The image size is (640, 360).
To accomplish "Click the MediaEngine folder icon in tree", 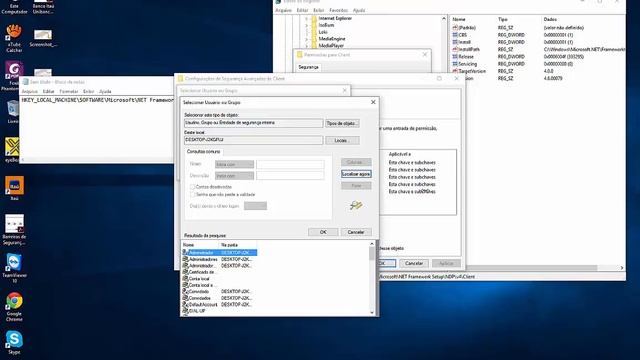I will [314, 39].
